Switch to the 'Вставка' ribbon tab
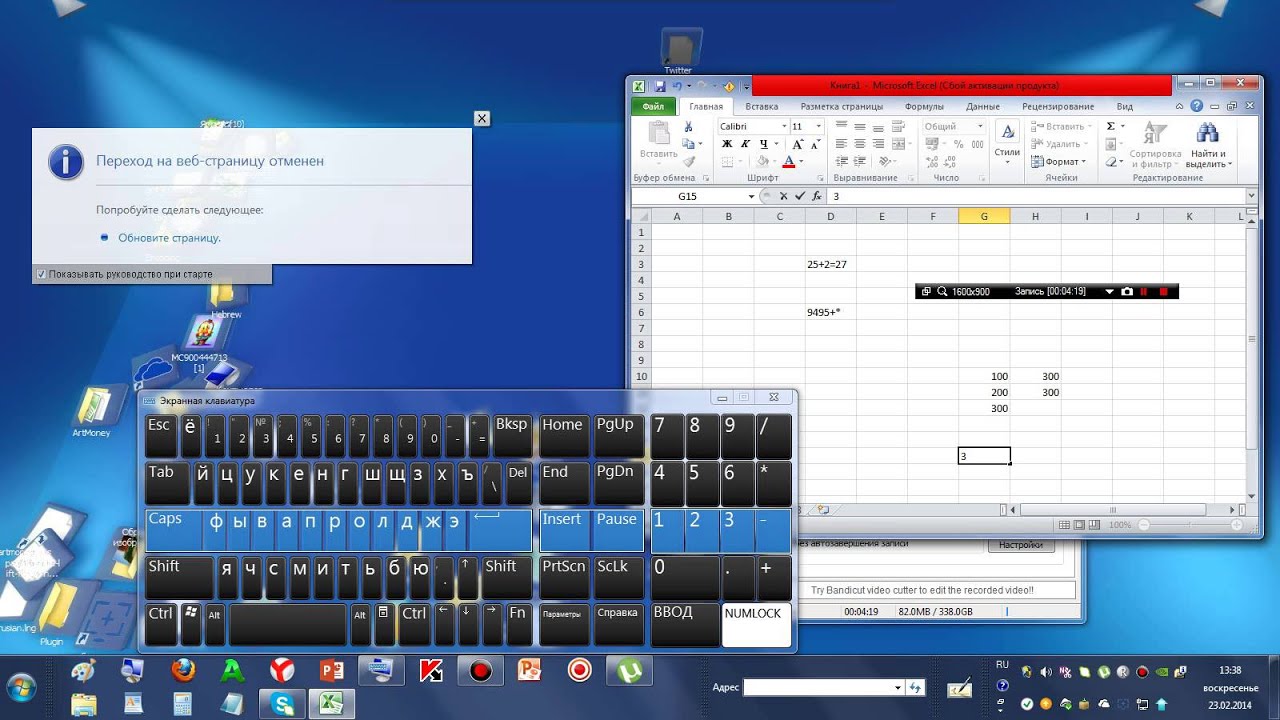This screenshot has height=720, width=1280. (762, 106)
